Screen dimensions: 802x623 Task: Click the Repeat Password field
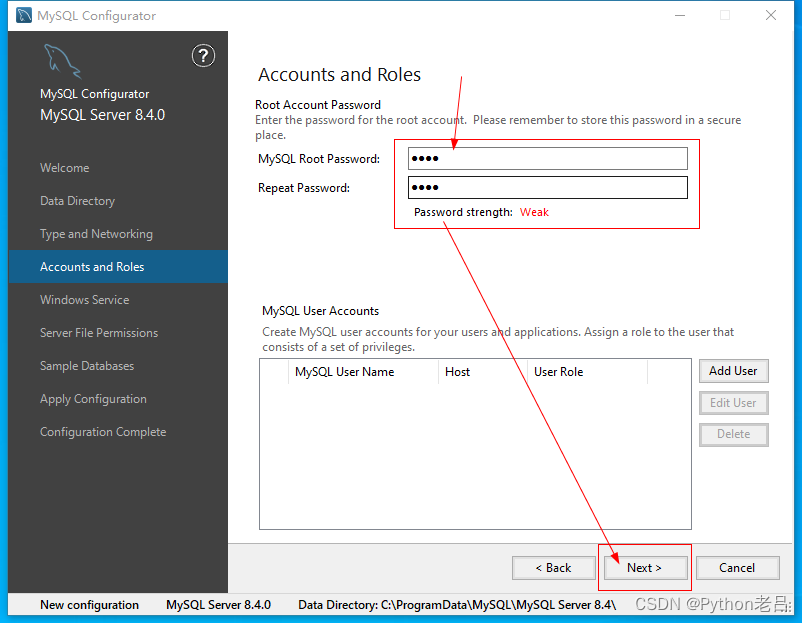(x=547, y=187)
